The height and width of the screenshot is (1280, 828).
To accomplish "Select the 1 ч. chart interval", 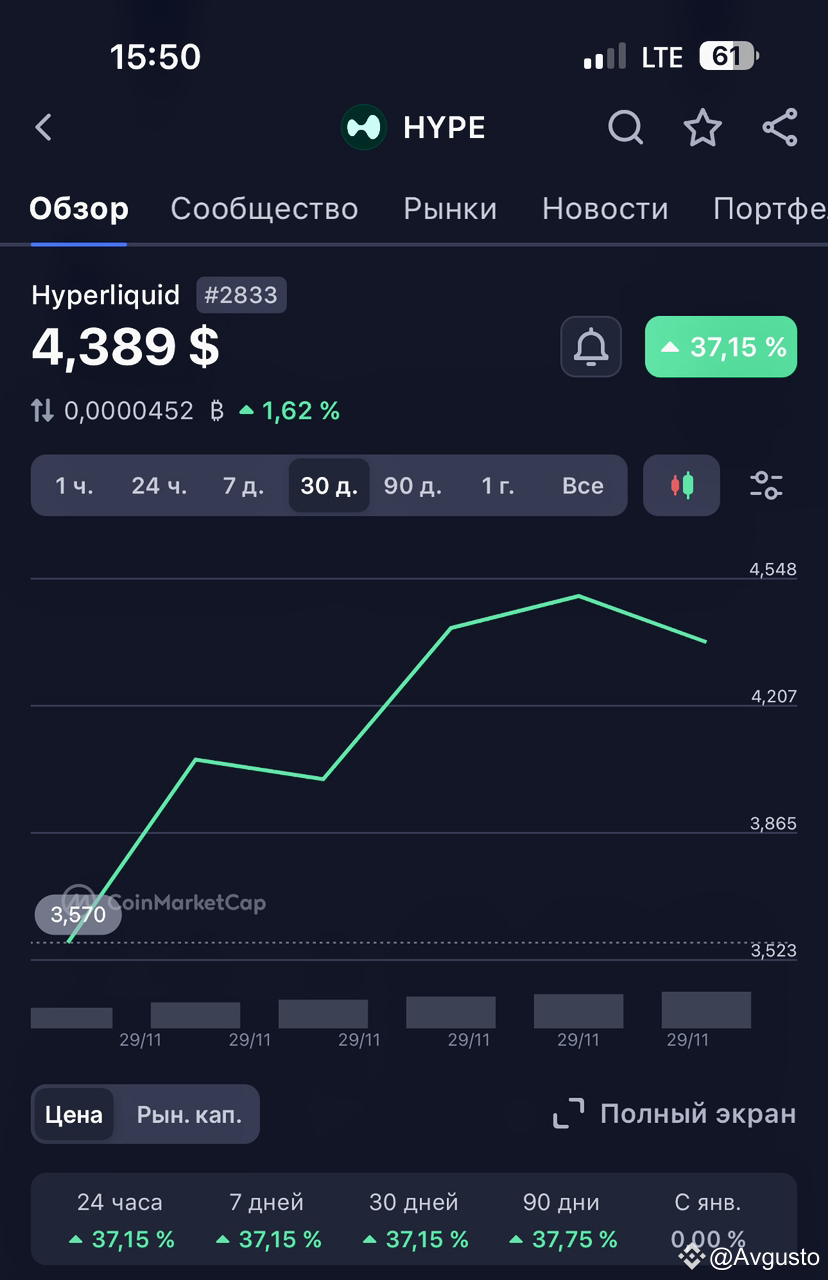I will [x=73, y=485].
